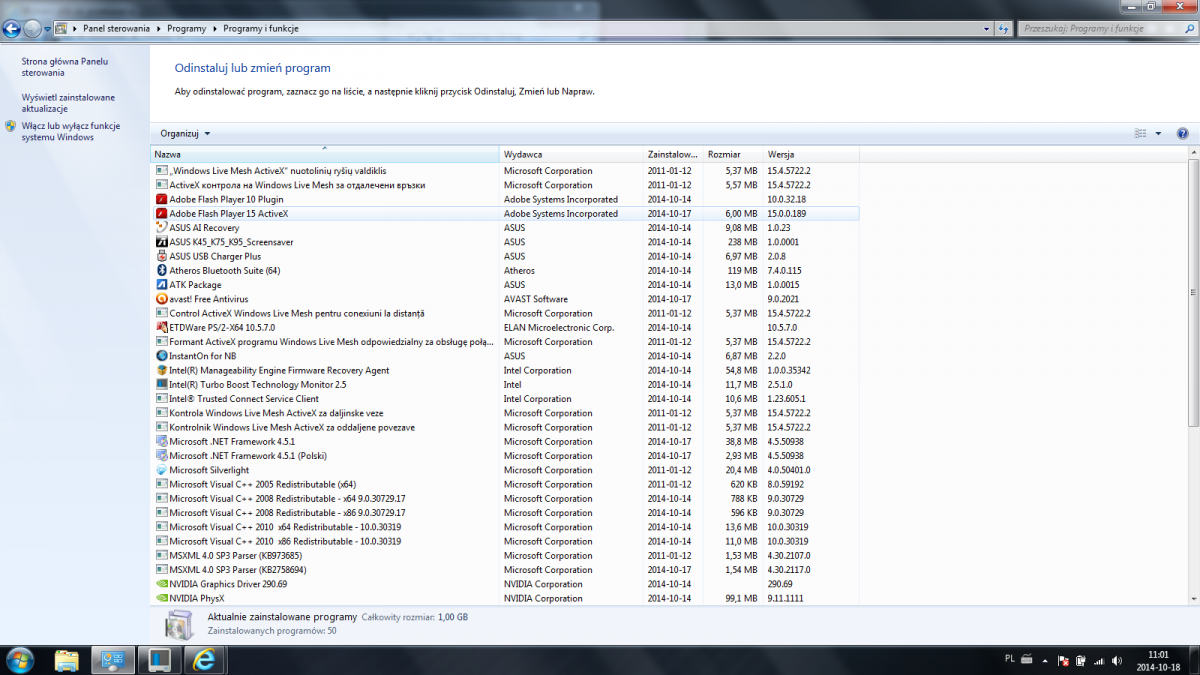Open help with the blue question mark
The image size is (1200, 675).
click(x=1183, y=133)
